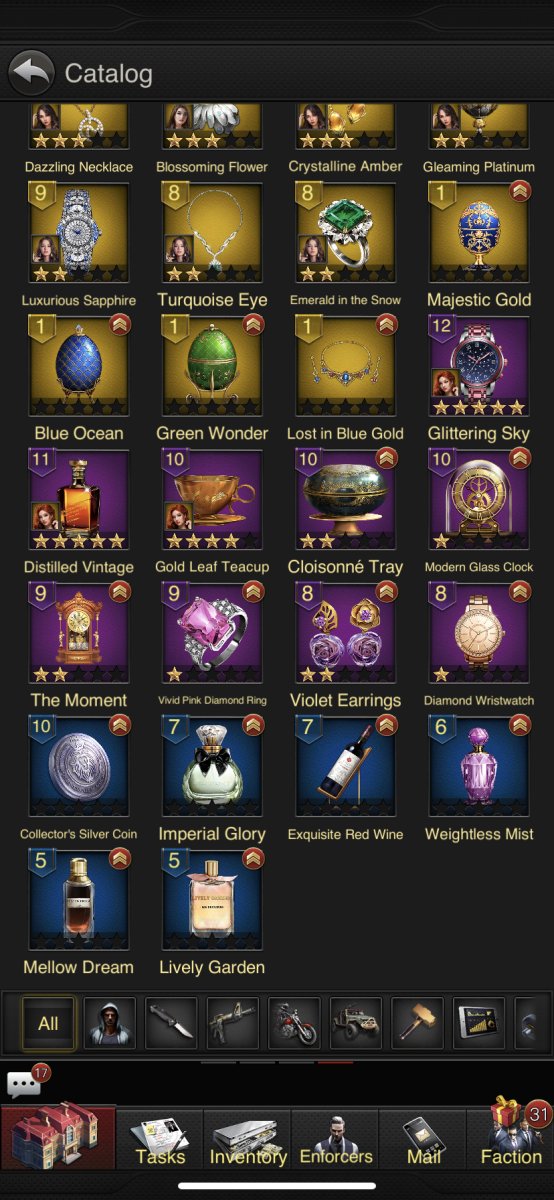554x1200 pixels.
Task: Select the rifle category filter
Action: [x=232, y=1023]
